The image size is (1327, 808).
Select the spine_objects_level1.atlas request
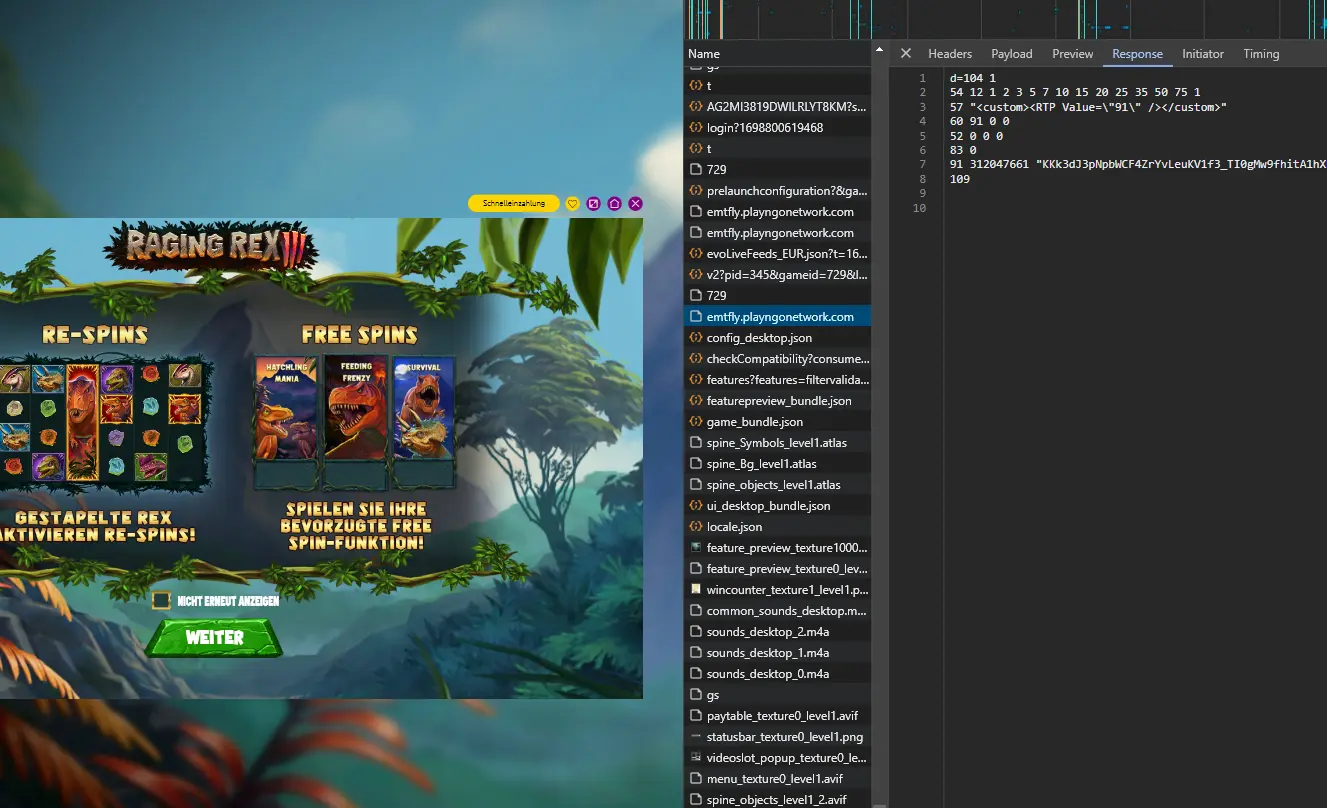pos(778,484)
